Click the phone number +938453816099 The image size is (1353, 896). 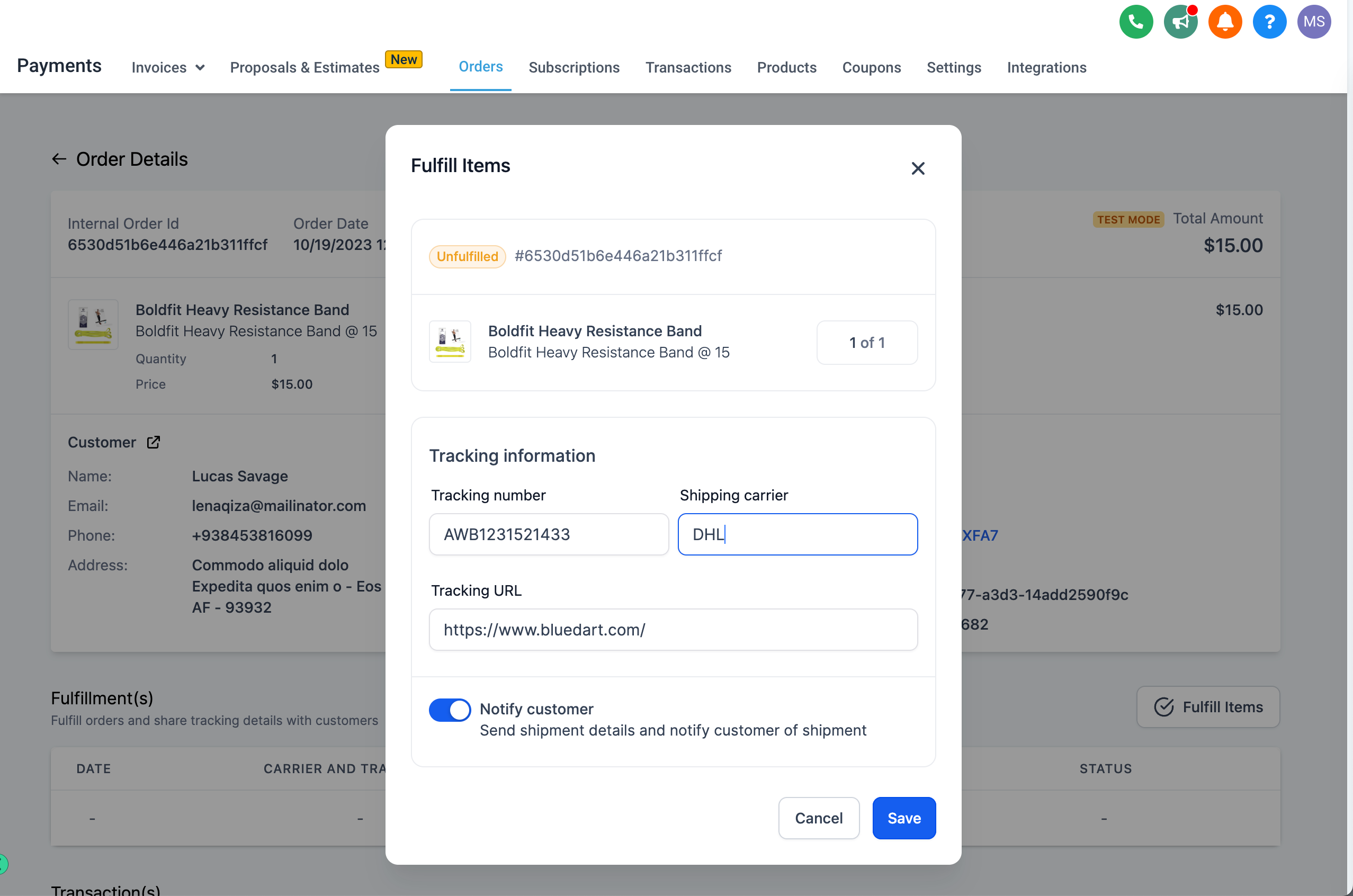click(x=252, y=535)
